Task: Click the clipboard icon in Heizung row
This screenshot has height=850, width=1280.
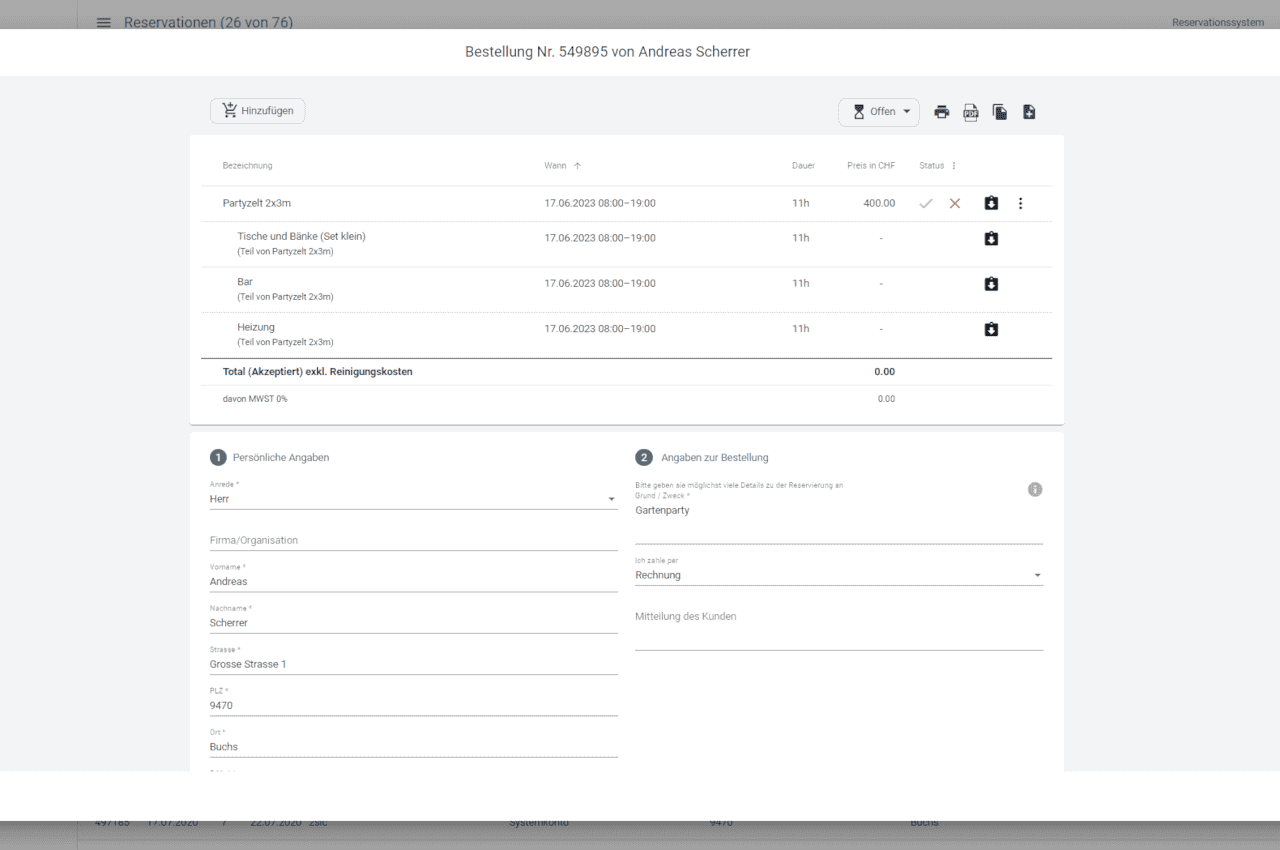Action: (991, 329)
